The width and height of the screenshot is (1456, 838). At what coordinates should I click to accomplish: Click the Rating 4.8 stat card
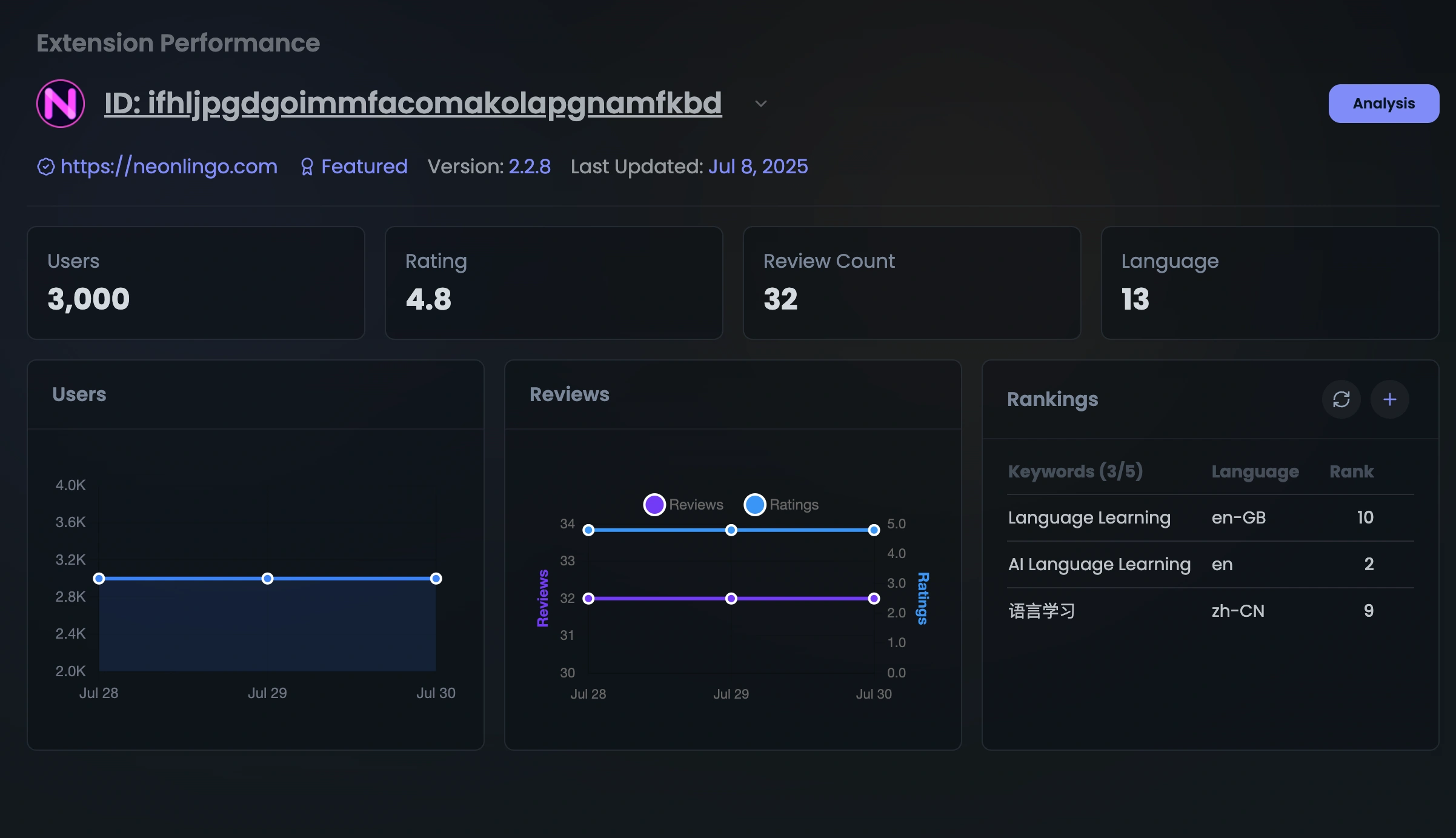tap(554, 283)
